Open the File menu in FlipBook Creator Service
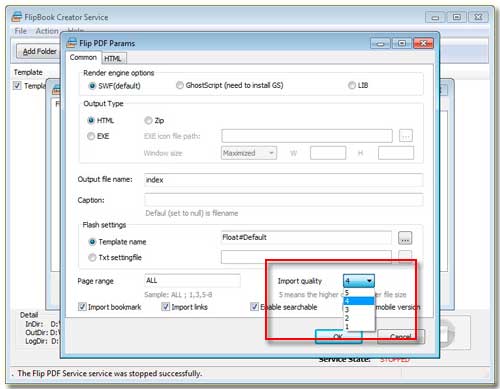 click(x=20, y=31)
